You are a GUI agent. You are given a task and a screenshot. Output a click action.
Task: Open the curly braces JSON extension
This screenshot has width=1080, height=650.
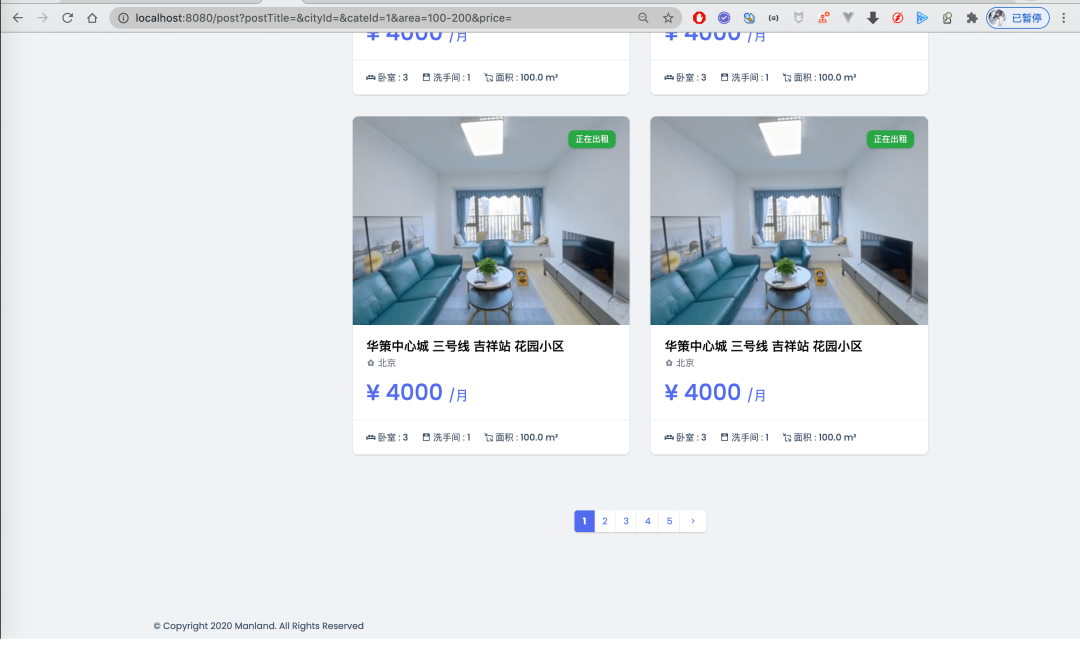coord(773,18)
